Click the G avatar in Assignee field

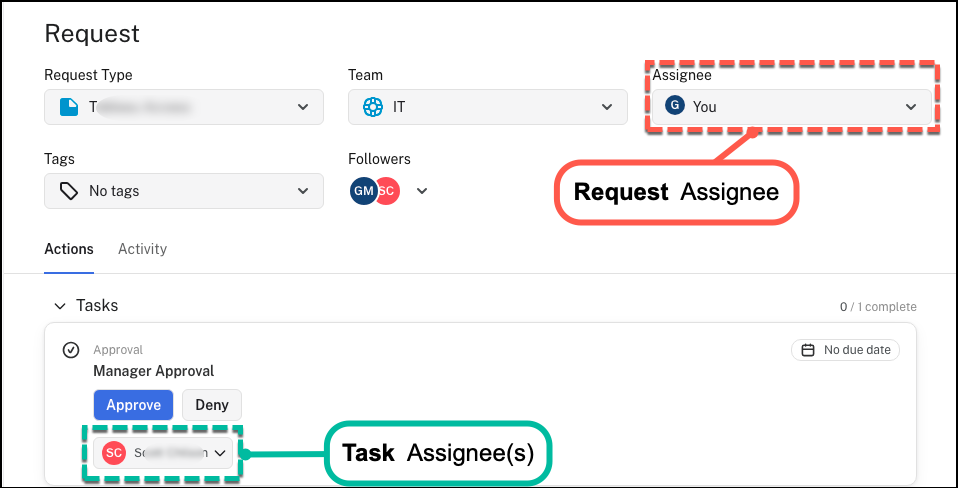point(675,106)
